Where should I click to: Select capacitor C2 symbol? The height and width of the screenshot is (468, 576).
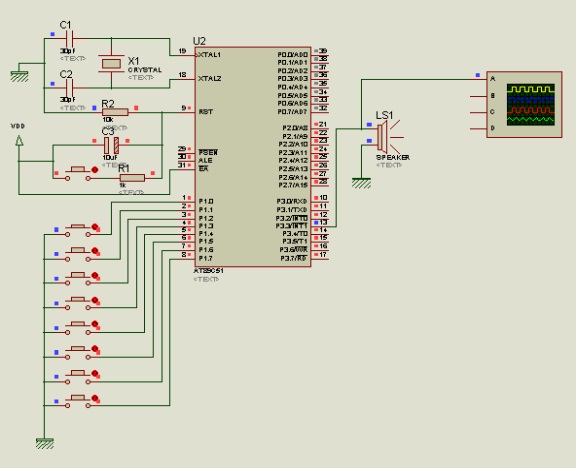point(70,87)
